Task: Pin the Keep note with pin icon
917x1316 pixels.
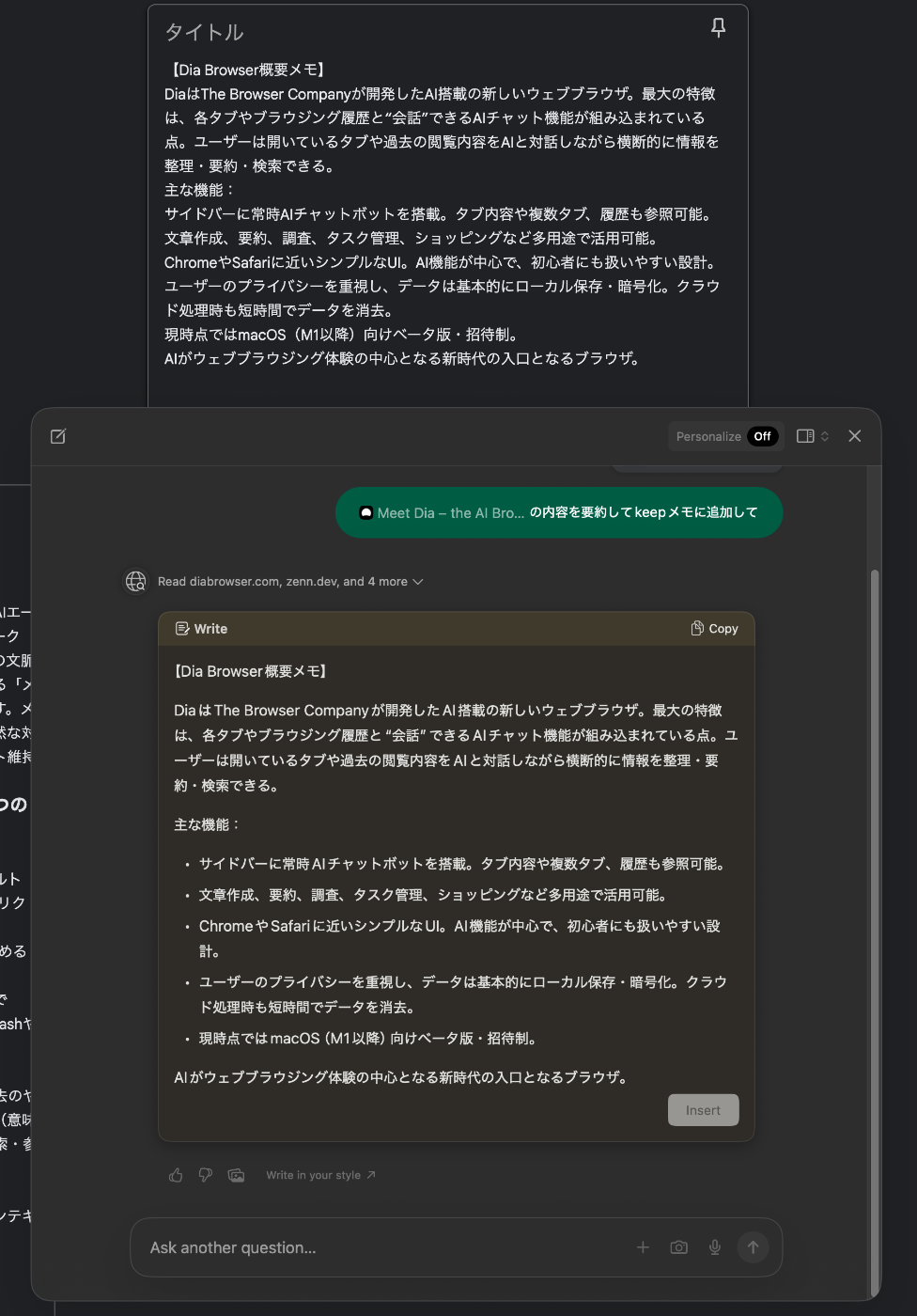Action: (x=718, y=28)
